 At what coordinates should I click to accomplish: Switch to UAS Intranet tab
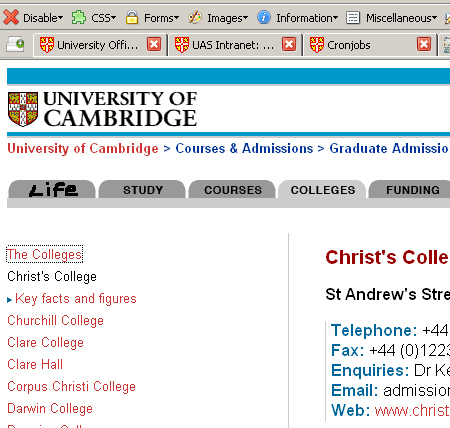(235, 45)
